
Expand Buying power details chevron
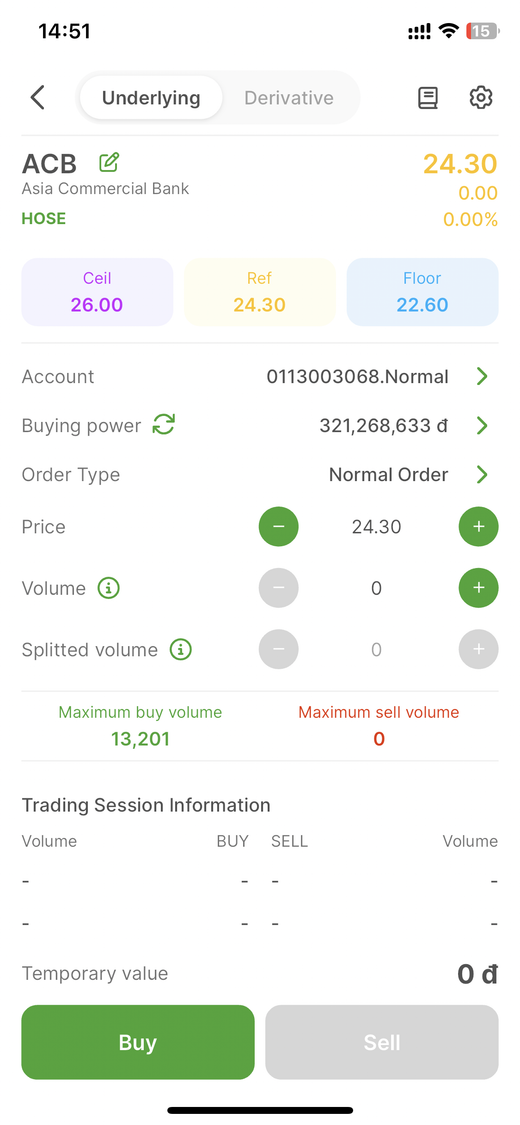coord(482,425)
